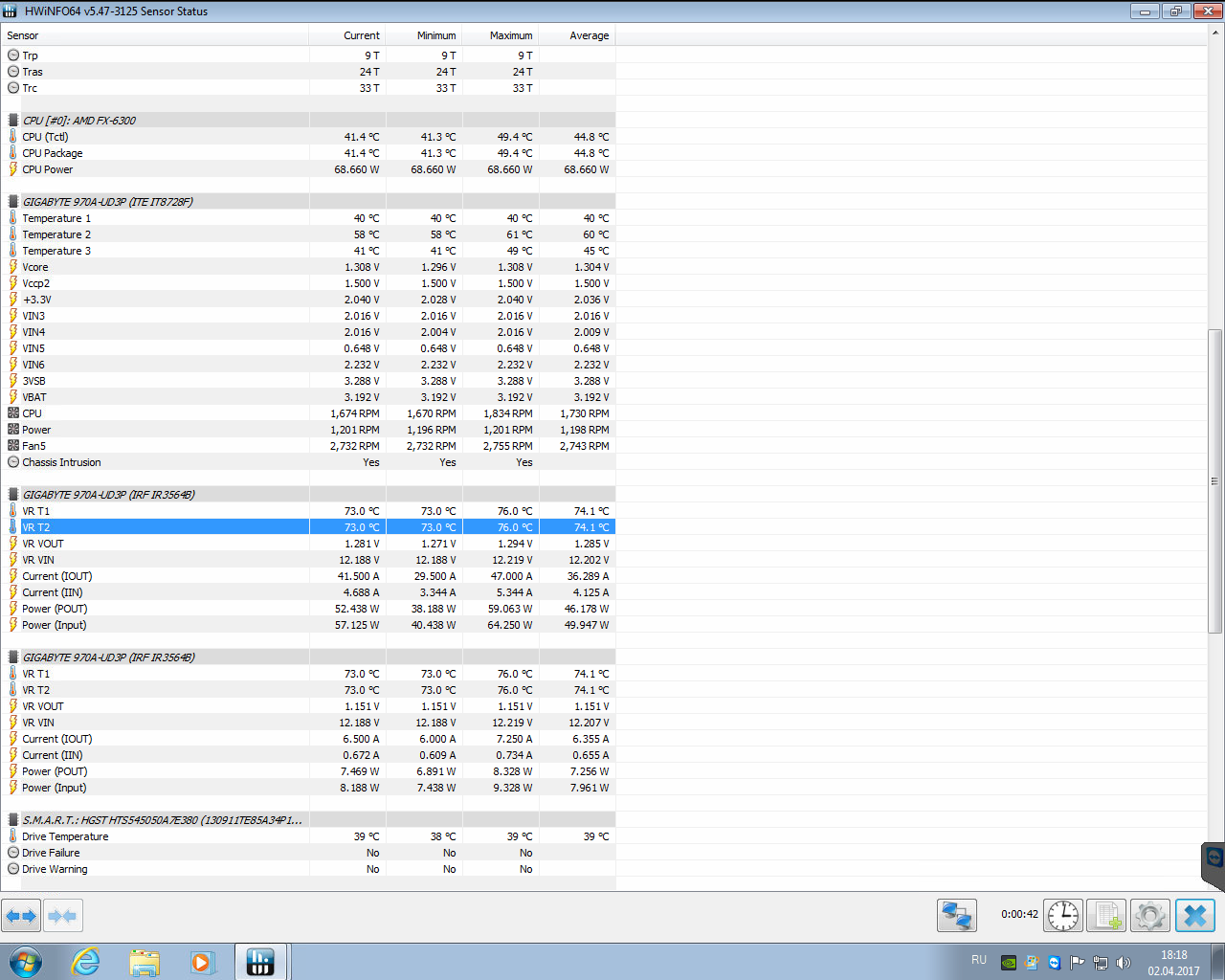Click the lightning icon next to Vcore

point(13,267)
